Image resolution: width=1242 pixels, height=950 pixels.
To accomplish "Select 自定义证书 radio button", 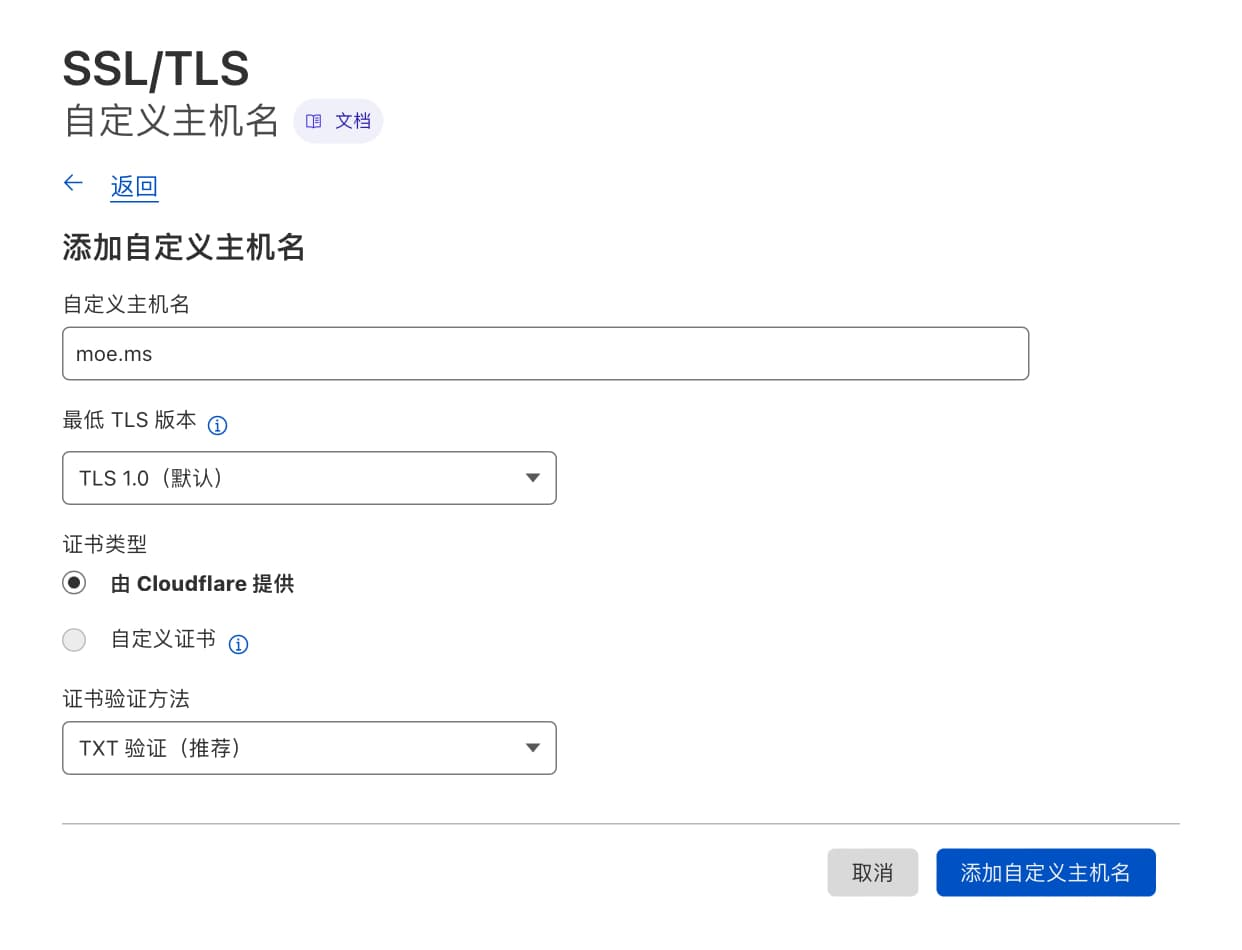I will click(x=74, y=639).
